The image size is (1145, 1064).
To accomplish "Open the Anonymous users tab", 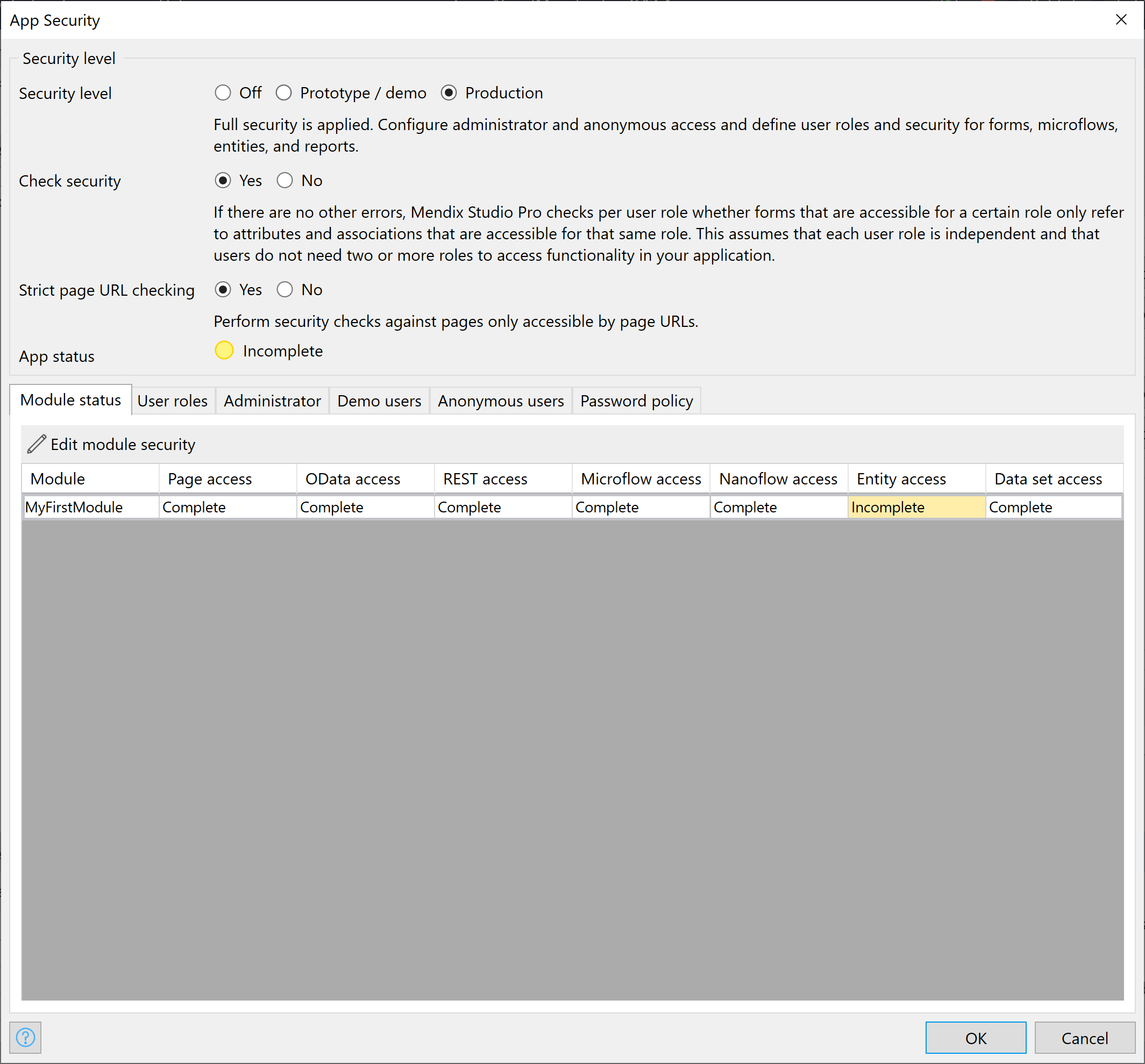I will [501, 401].
